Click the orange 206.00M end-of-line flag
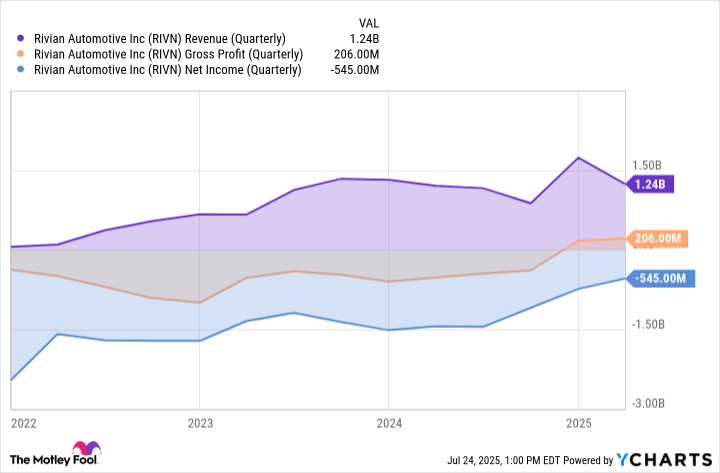The width and height of the screenshot is (720, 473). pos(657,238)
